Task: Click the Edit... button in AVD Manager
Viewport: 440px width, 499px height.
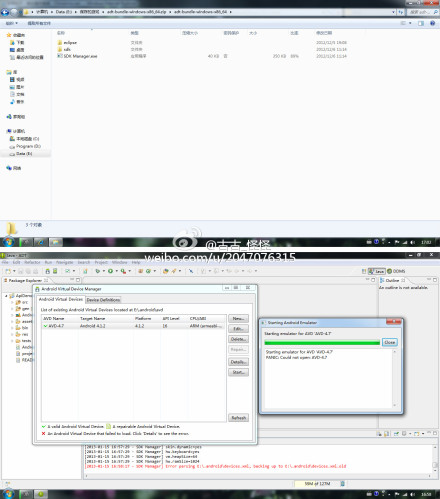Action: tap(238, 329)
